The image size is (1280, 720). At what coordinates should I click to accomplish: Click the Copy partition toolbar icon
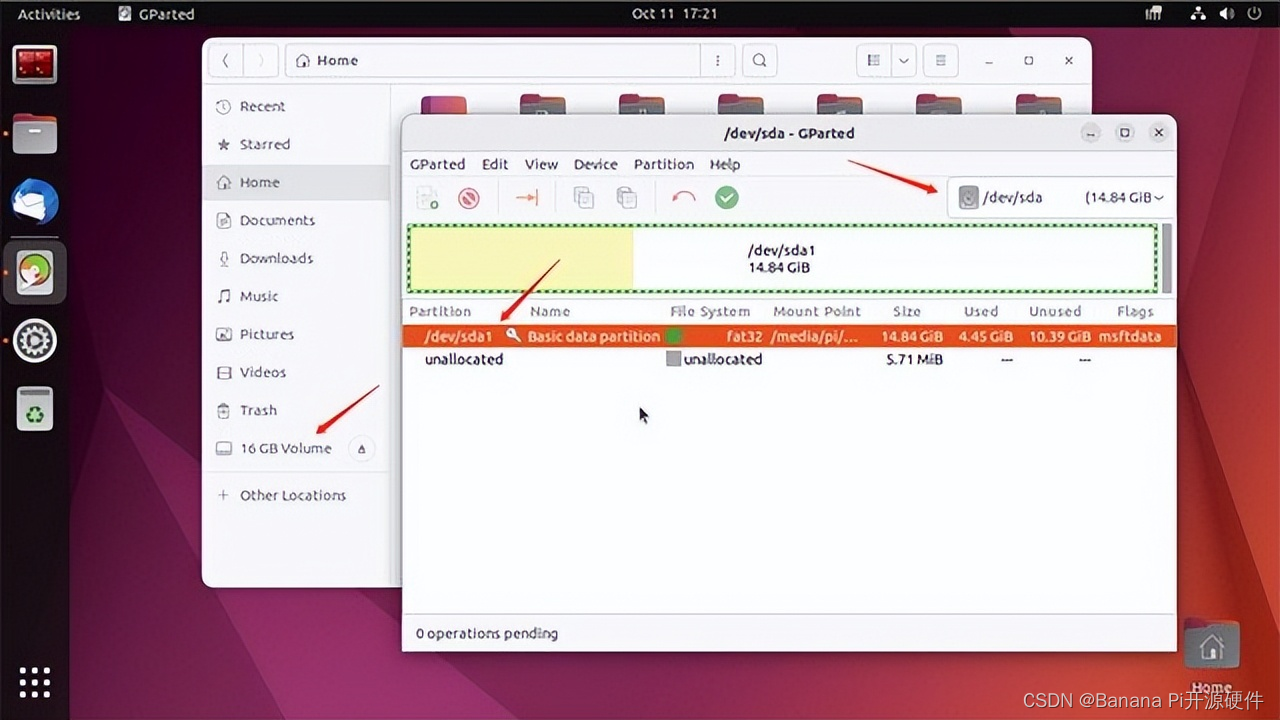pyautogui.click(x=584, y=198)
